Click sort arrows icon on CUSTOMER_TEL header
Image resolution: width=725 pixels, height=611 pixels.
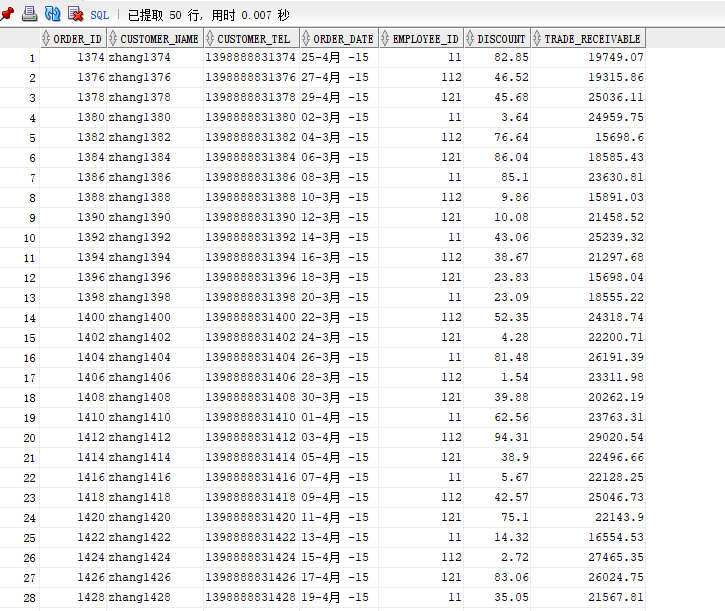[210, 38]
